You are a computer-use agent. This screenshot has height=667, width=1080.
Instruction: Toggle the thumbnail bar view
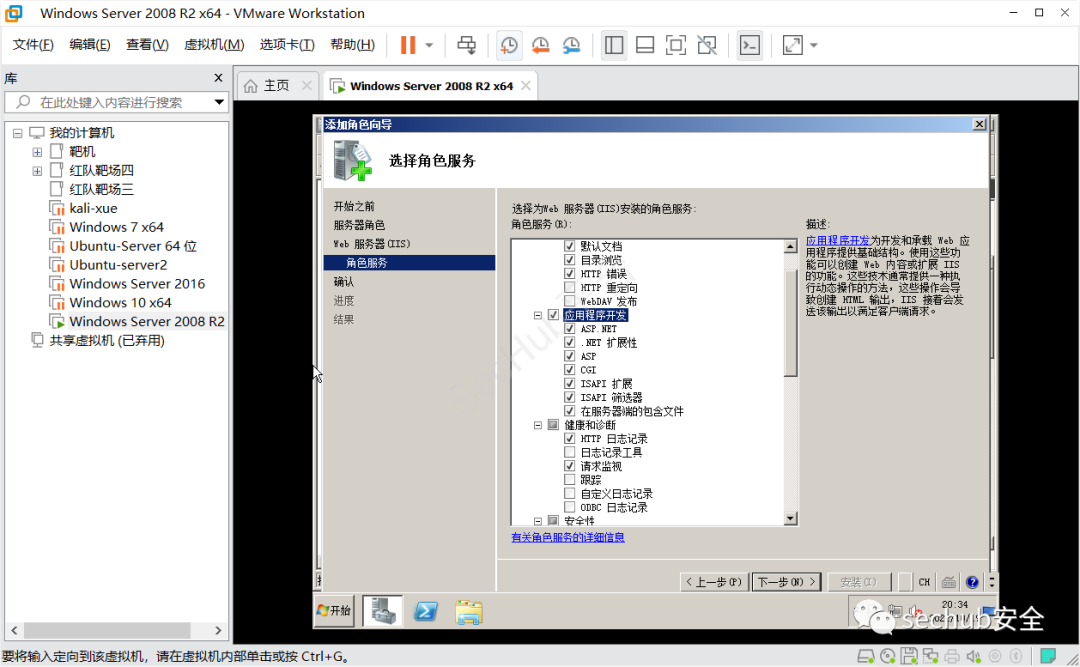pos(645,45)
